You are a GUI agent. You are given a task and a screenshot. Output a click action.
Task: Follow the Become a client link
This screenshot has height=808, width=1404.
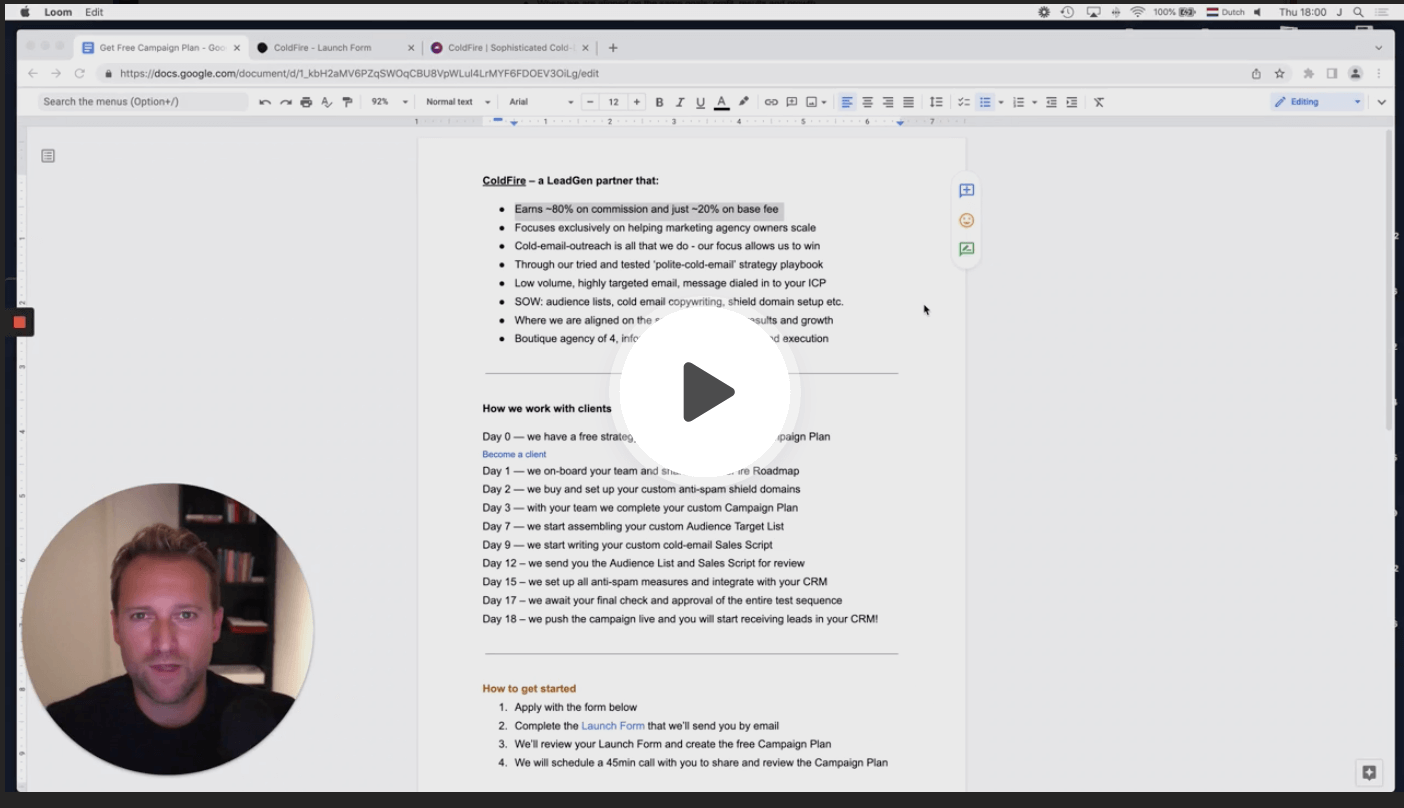[x=514, y=454]
